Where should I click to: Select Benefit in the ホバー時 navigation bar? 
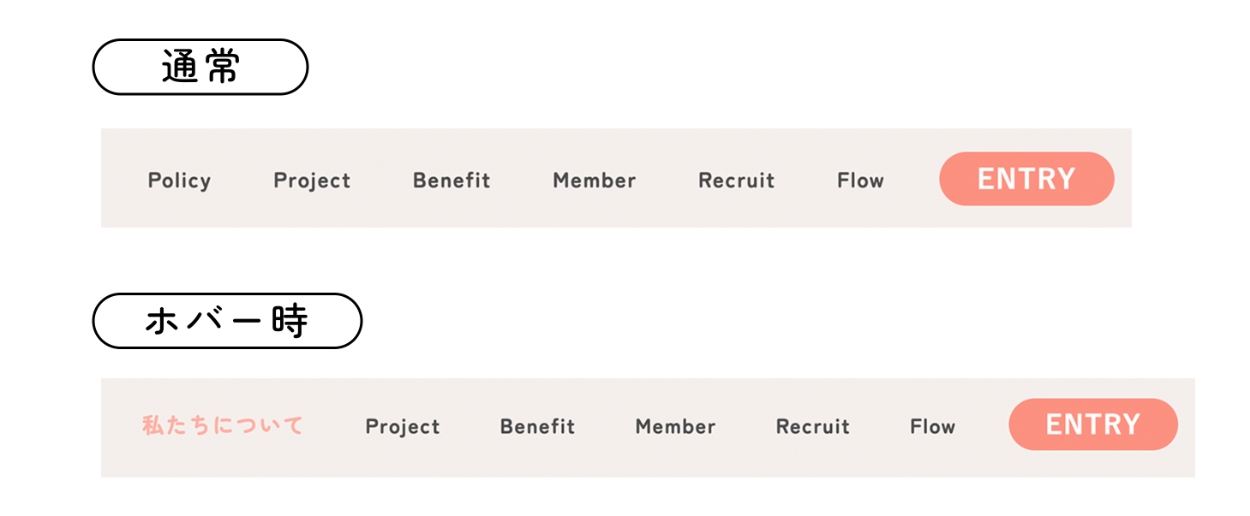click(537, 427)
